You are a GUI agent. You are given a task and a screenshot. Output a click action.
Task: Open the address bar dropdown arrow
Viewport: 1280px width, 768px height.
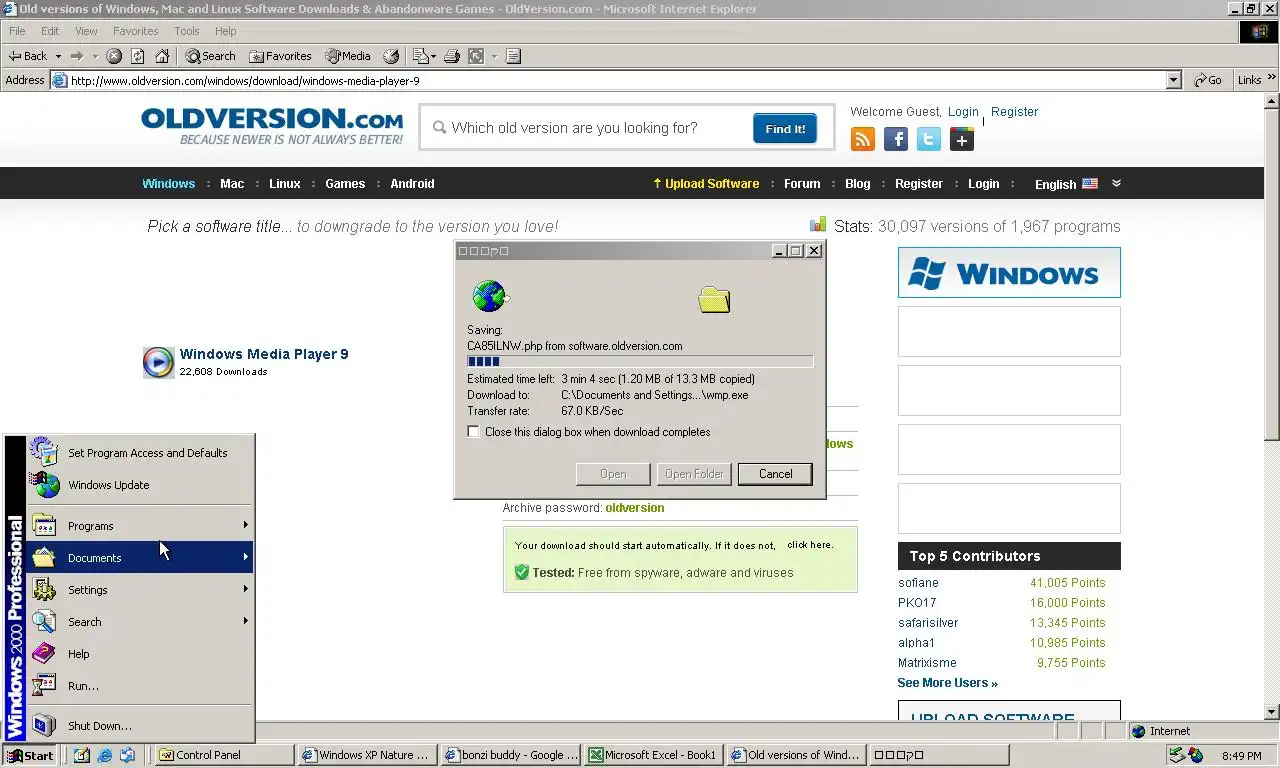point(1174,80)
